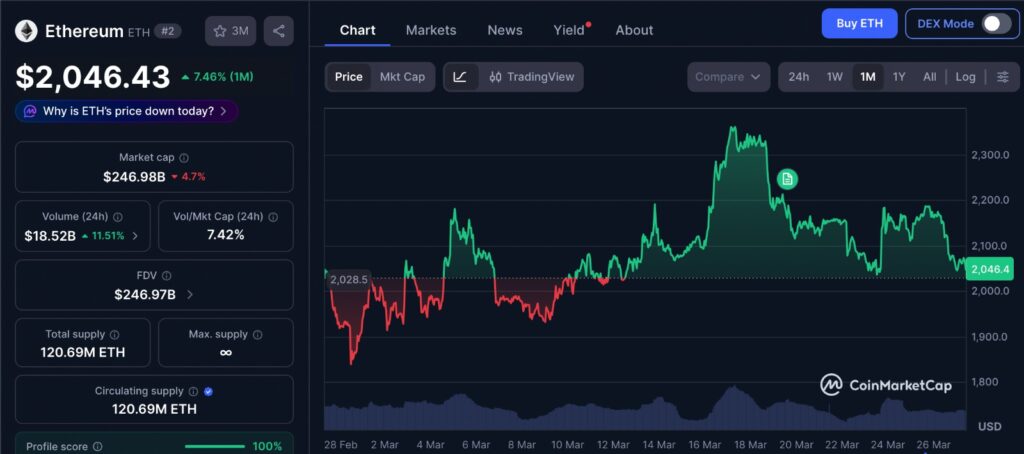Open the Markets tab
The height and width of the screenshot is (454, 1024).
(431, 30)
